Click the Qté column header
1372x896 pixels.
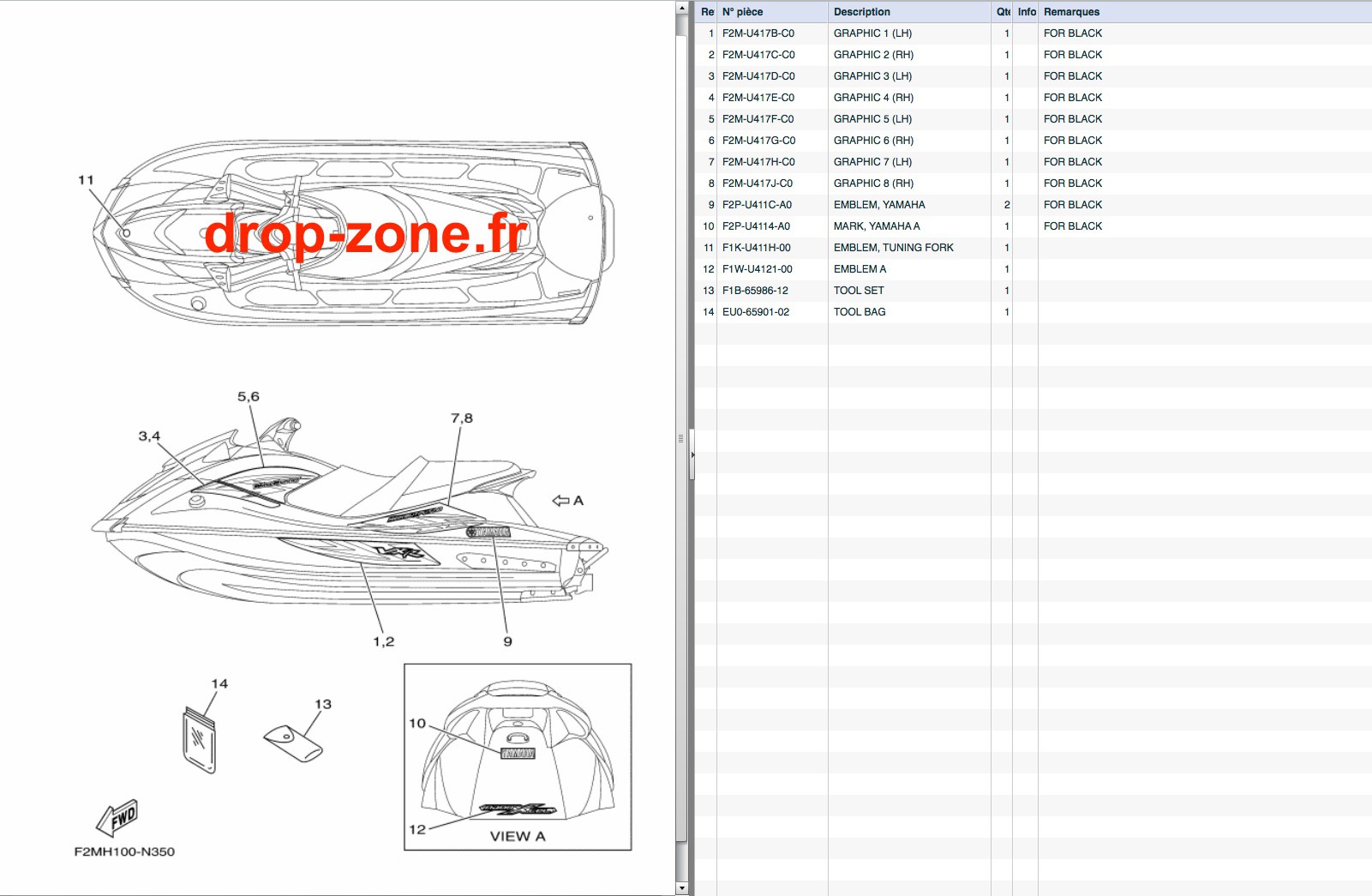pos(1002,12)
